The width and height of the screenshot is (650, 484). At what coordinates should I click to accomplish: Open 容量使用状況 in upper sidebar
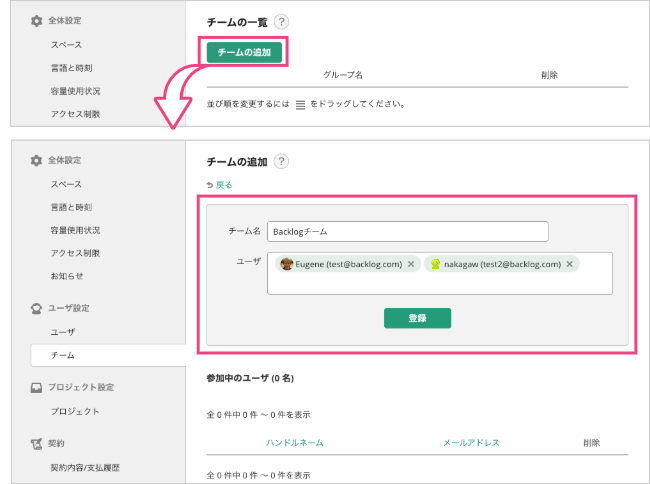(x=75, y=91)
